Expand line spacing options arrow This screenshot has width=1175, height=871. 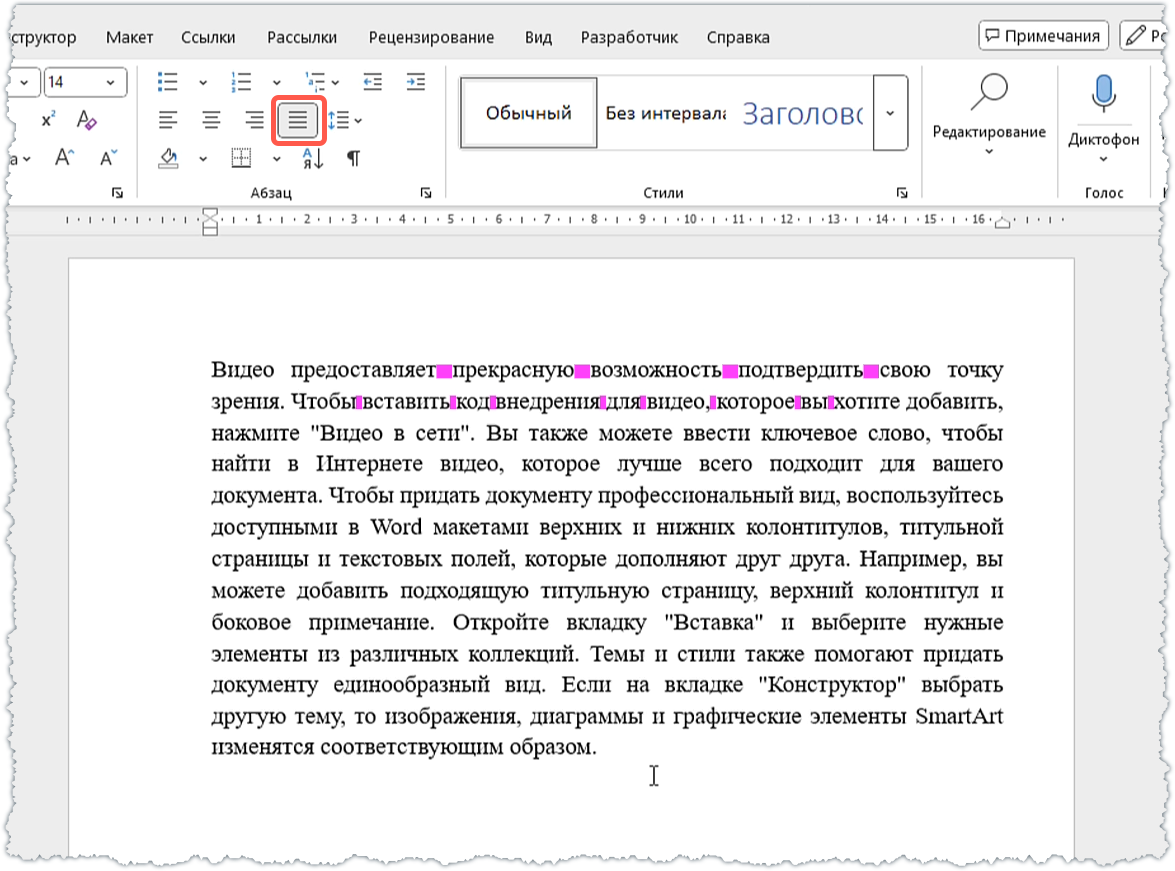click(x=358, y=121)
